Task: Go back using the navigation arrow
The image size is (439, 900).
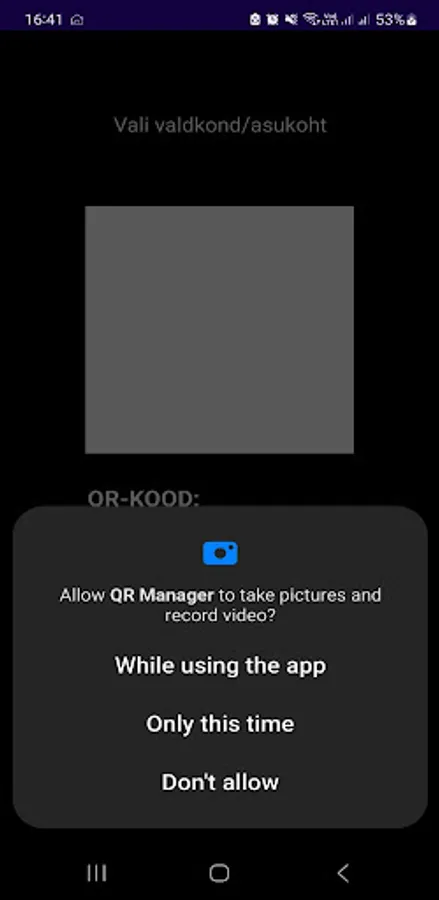Action: click(343, 873)
